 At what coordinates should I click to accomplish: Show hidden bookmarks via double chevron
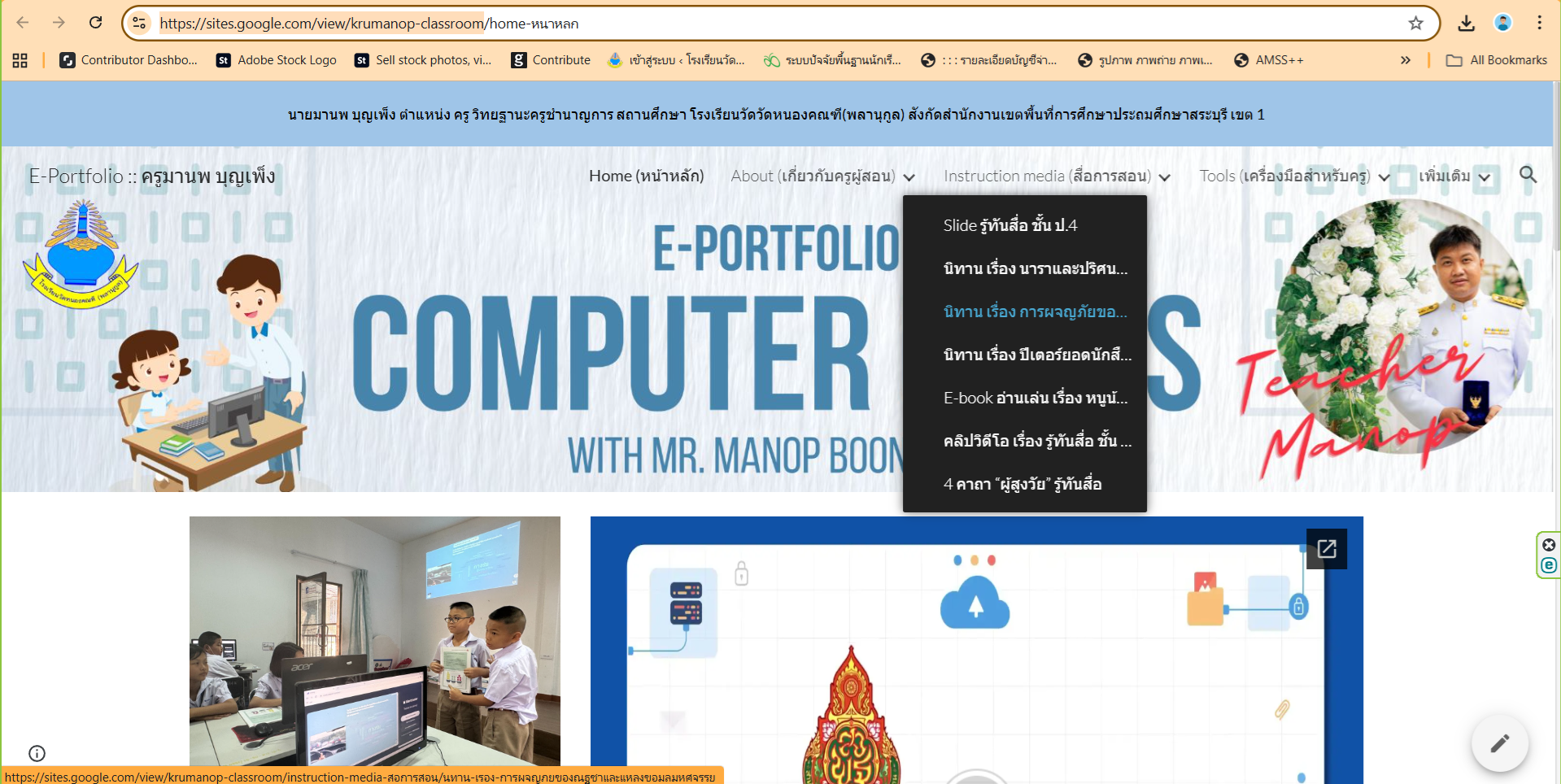pos(1405,60)
